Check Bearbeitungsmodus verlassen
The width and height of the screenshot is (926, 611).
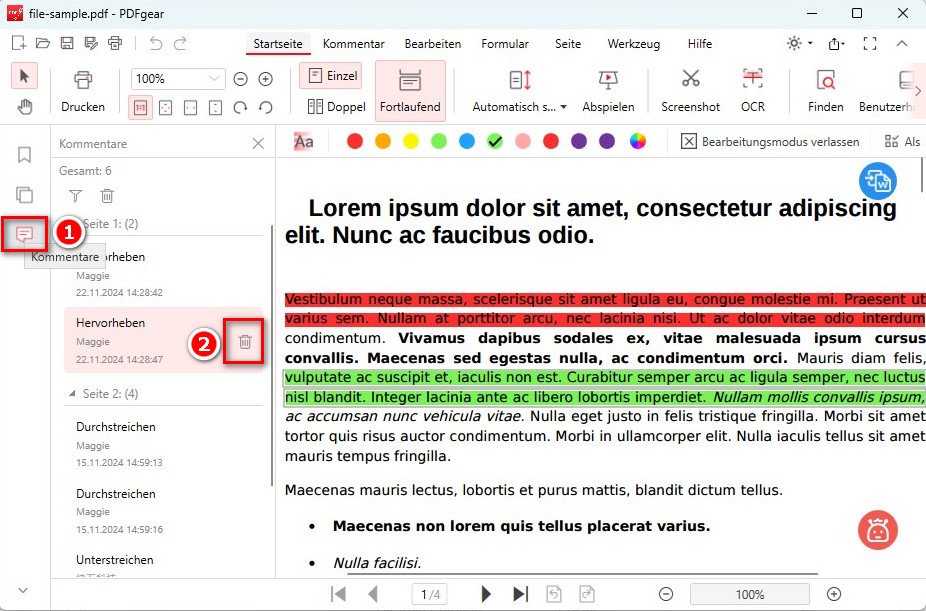coord(688,141)
